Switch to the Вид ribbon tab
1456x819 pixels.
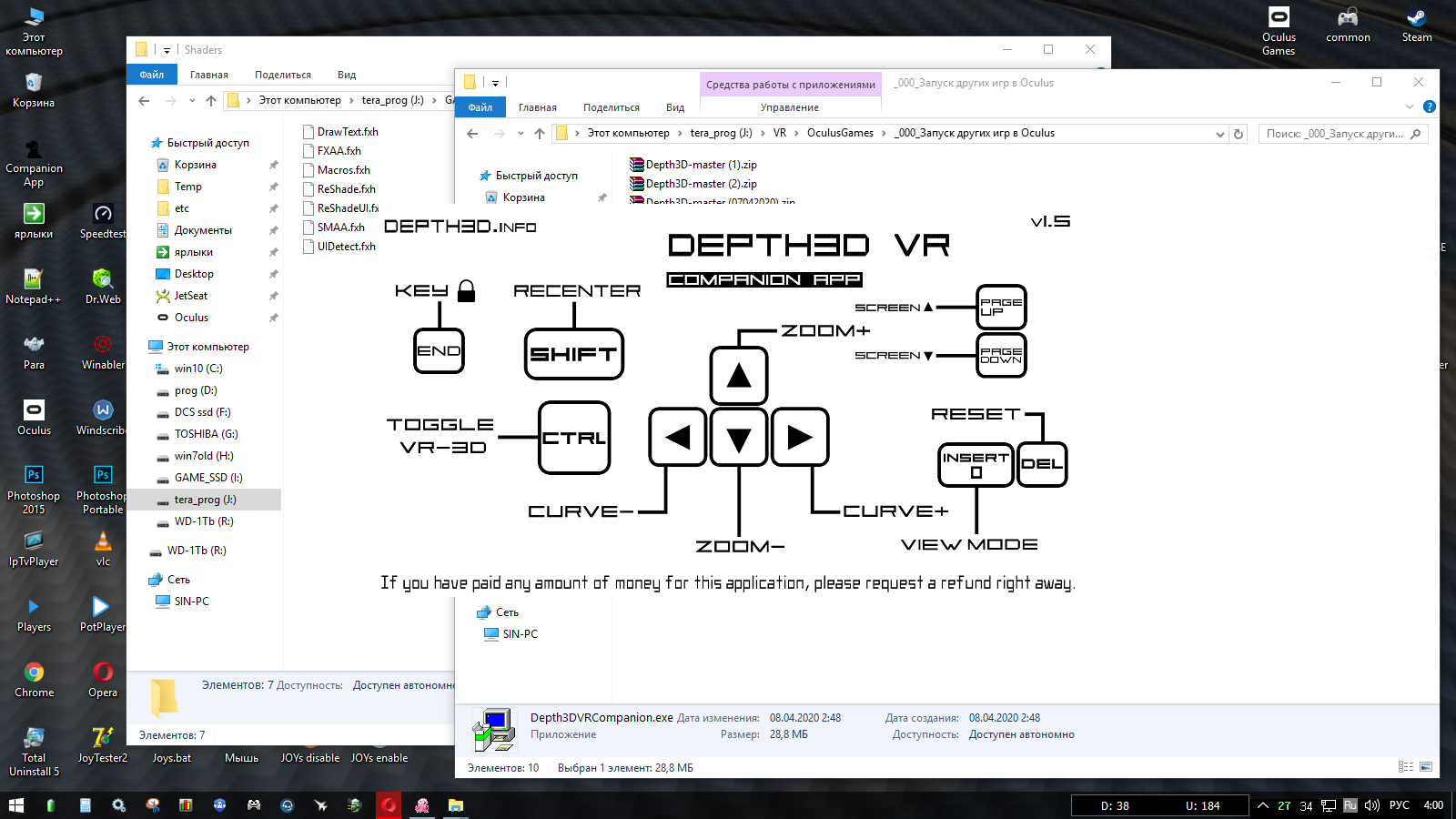(675, 107)
